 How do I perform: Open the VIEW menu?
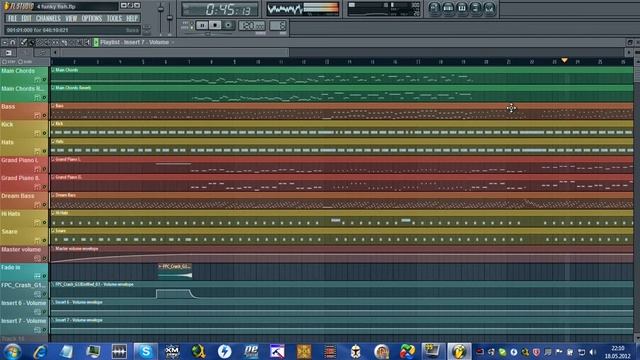click(71, 18)
